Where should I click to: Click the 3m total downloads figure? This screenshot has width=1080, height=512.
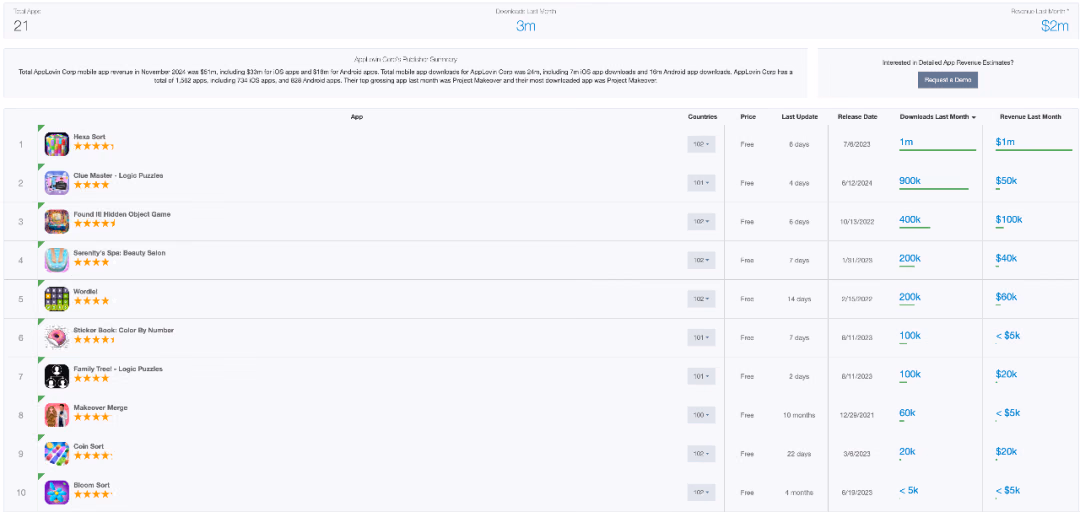526,27
